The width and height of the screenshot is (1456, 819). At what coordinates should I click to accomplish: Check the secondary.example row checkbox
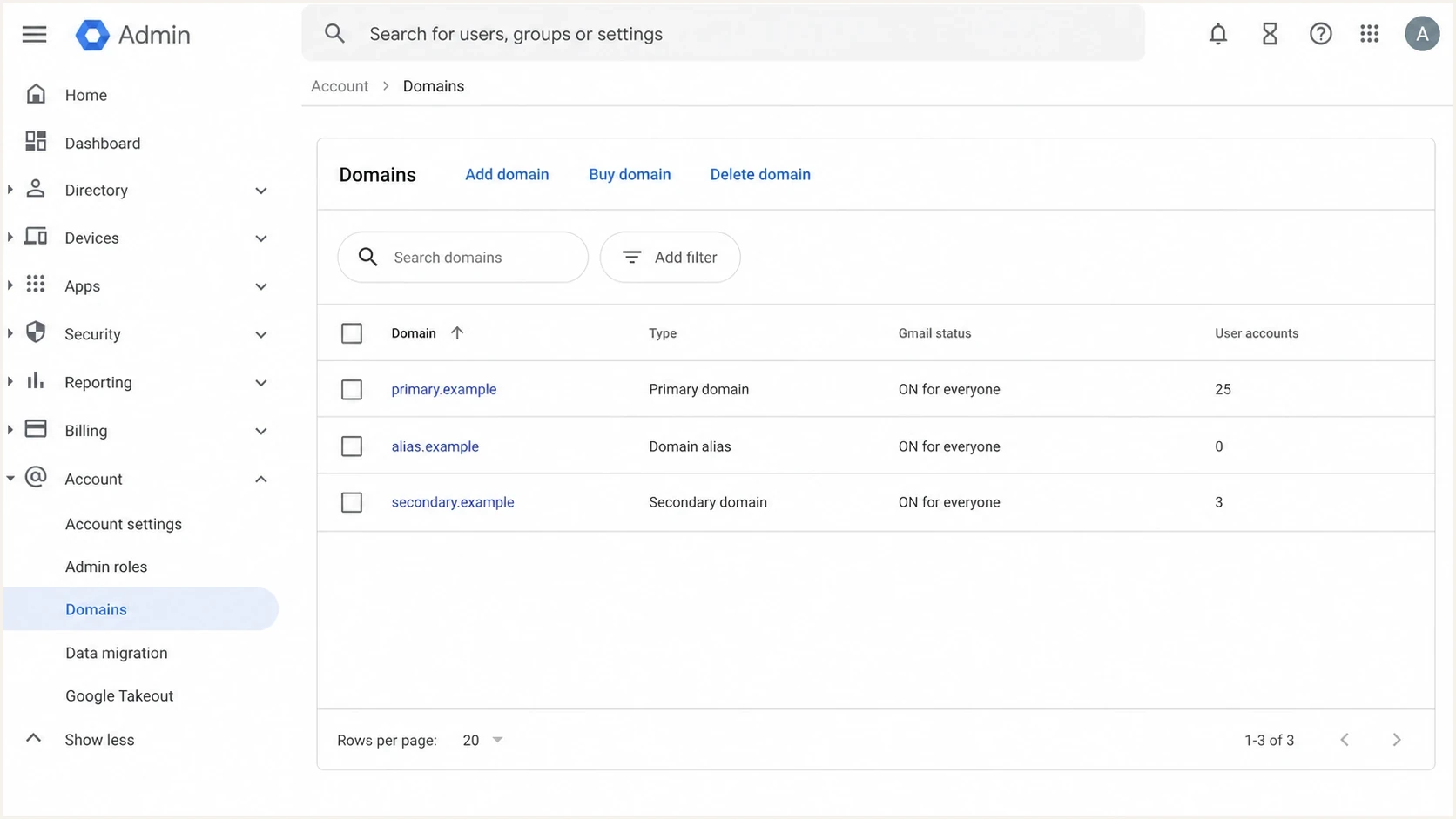click(x=352, y=502)
